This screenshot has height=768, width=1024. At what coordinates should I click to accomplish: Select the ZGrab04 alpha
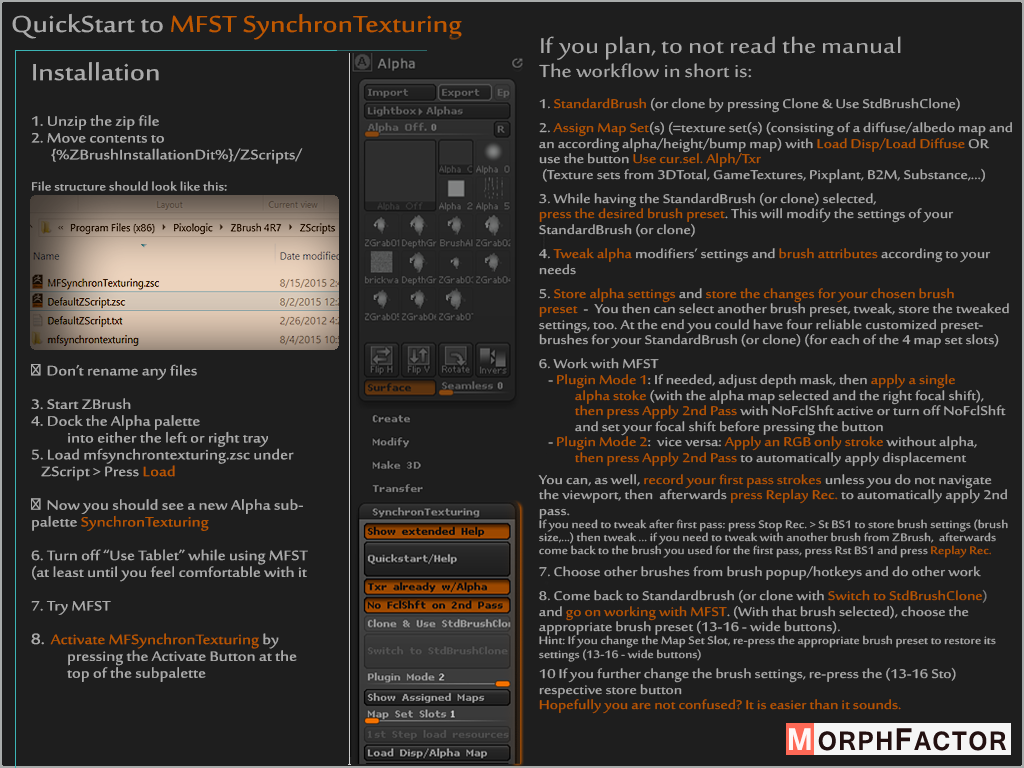(493, 268)
